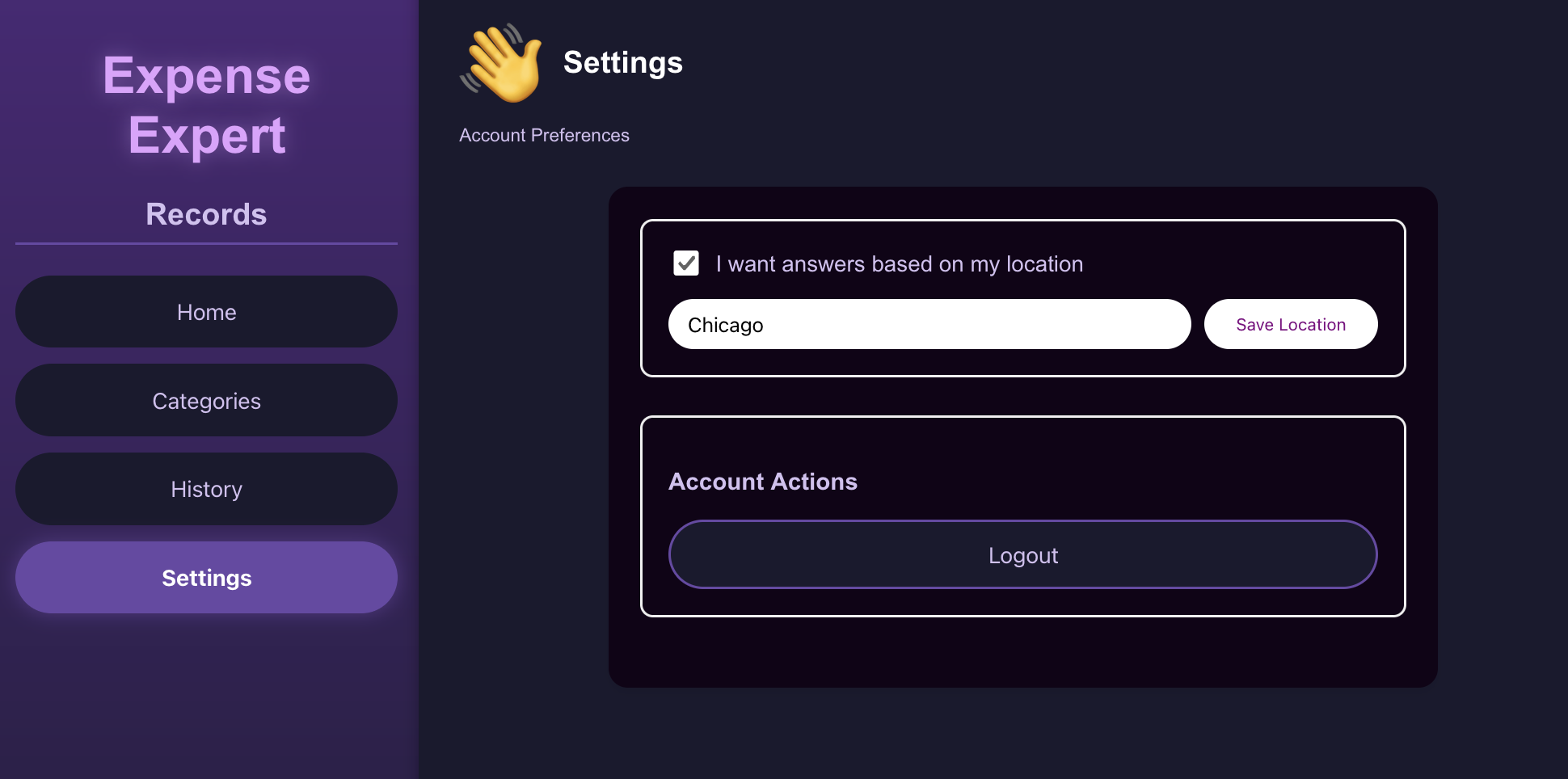Click the Account Actions heading
This screenshot has width=1568, height=779.
(762, 482)
